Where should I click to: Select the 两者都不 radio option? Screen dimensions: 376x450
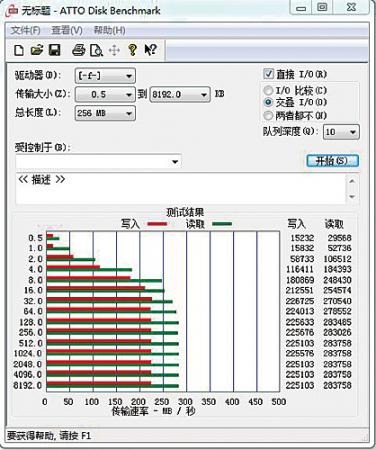pos(268,116)
